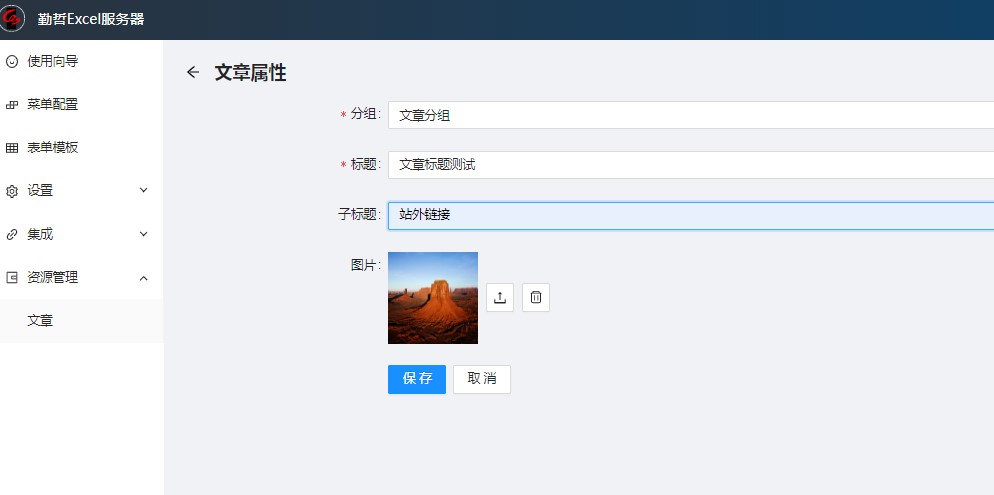Open the 使用向导 menu item

52,61
